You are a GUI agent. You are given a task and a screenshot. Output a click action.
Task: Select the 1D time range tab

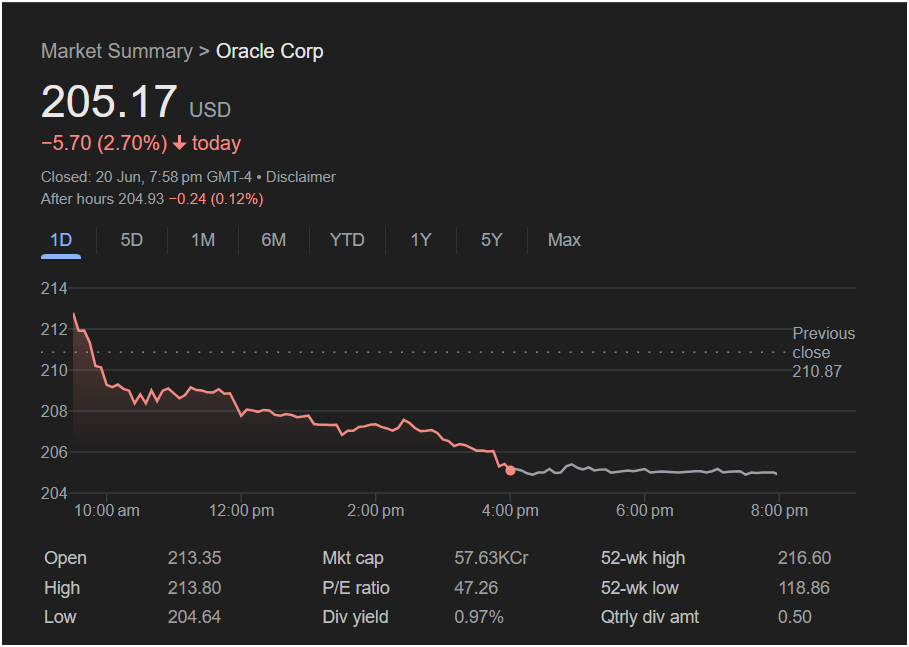tap(61, 240)
